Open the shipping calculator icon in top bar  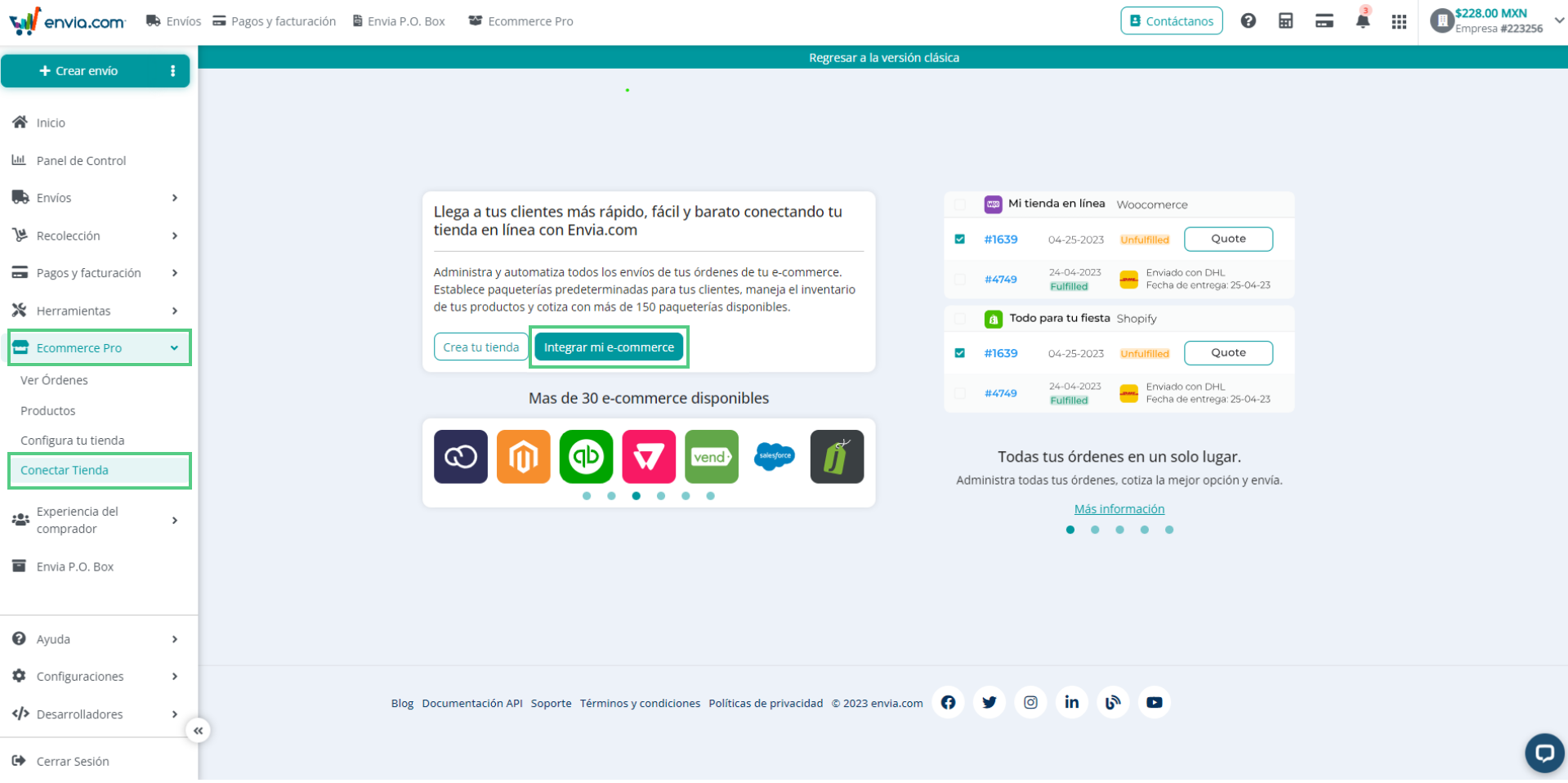click(x=1285, y=21)
